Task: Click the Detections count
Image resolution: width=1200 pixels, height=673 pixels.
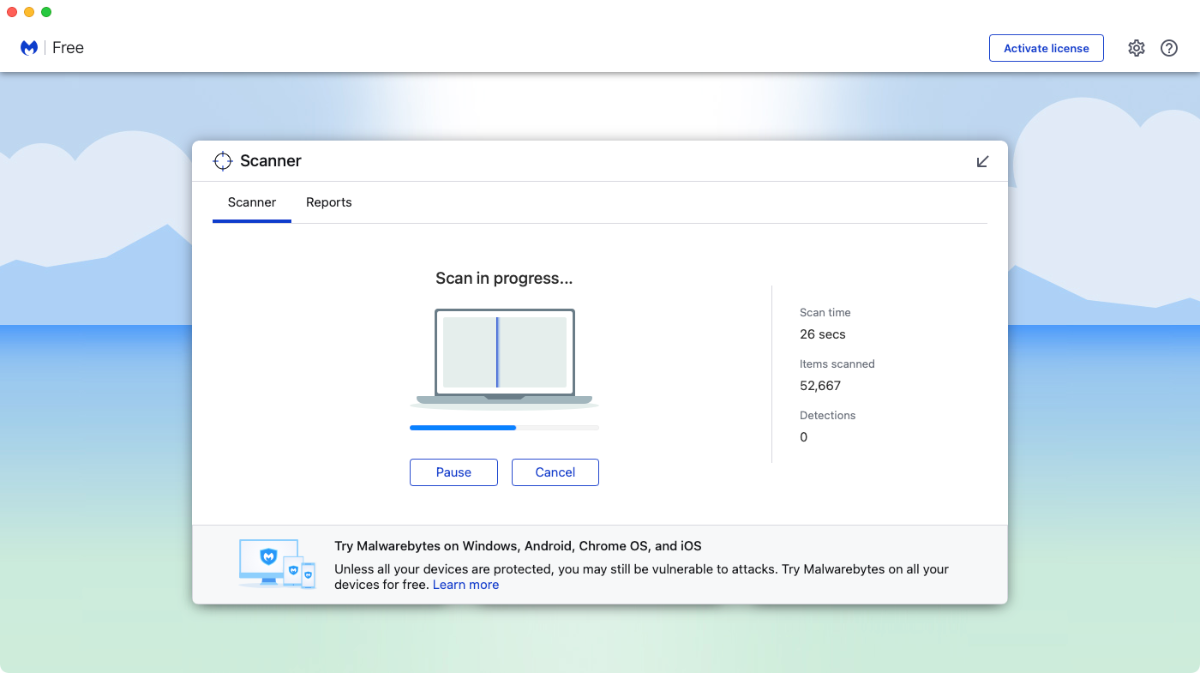Action: [x=803, y=437]
